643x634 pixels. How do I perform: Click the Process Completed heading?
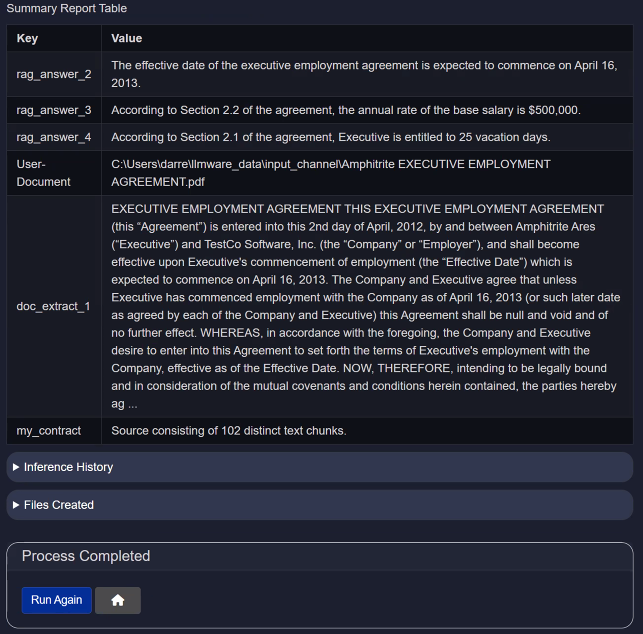click(x=86, y=556)
